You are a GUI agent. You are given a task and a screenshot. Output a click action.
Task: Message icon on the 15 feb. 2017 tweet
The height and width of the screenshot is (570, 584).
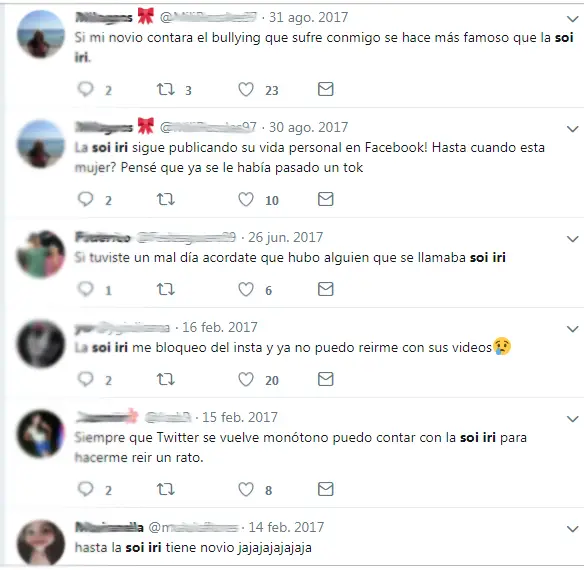(x=326, y=489)
